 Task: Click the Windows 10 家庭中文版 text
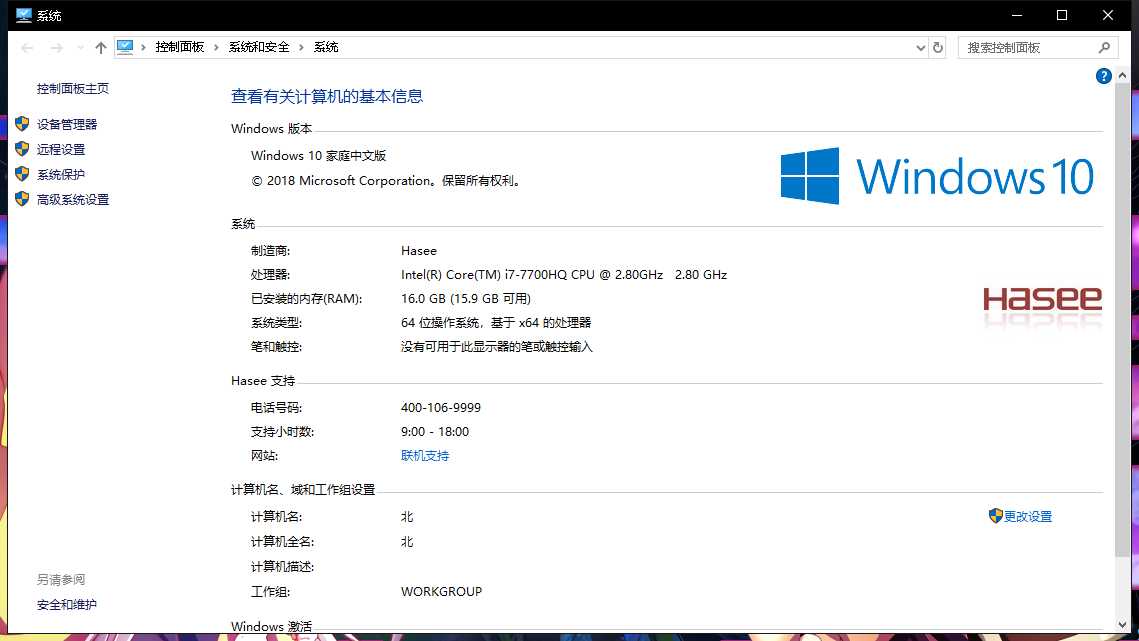tap(318, 156)
